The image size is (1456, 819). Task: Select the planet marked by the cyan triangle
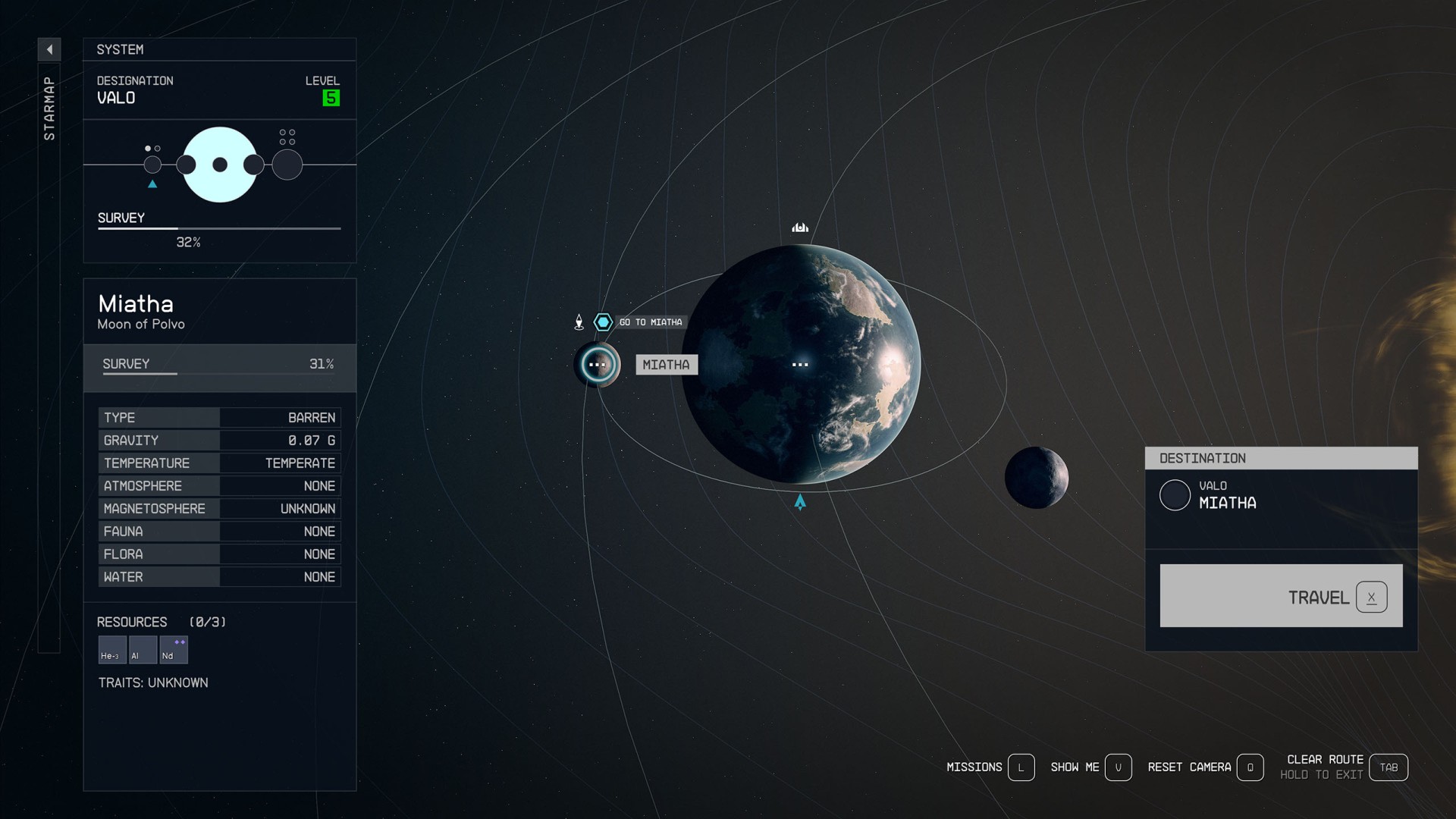coord(152,165)
